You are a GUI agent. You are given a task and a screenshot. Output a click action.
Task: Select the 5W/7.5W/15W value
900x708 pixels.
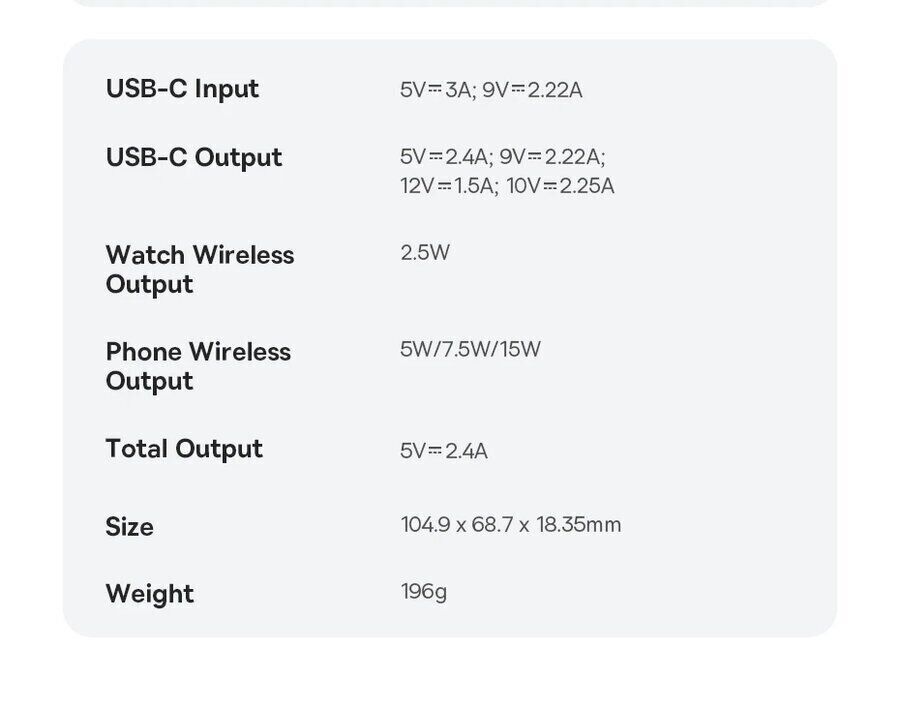470,349
